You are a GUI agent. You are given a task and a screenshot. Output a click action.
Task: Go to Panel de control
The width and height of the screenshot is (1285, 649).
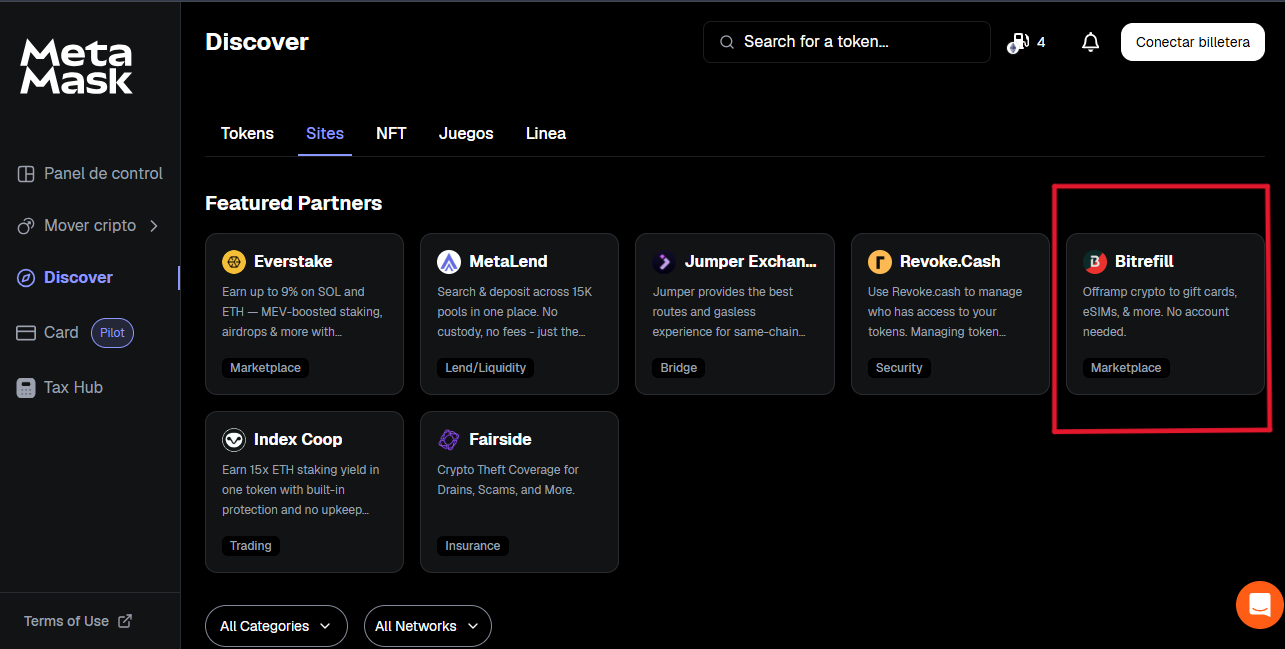tap(102, 174)
